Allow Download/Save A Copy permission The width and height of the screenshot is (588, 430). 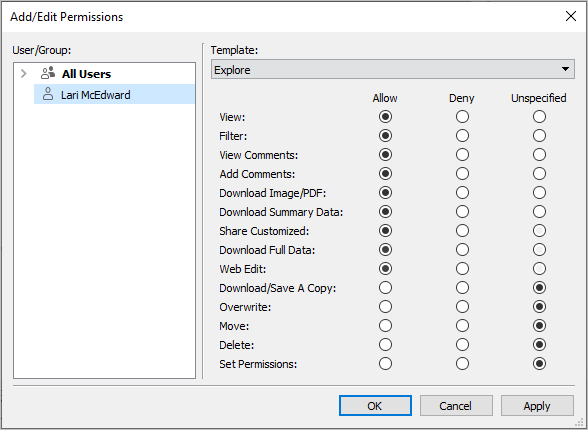click(385, 288)
